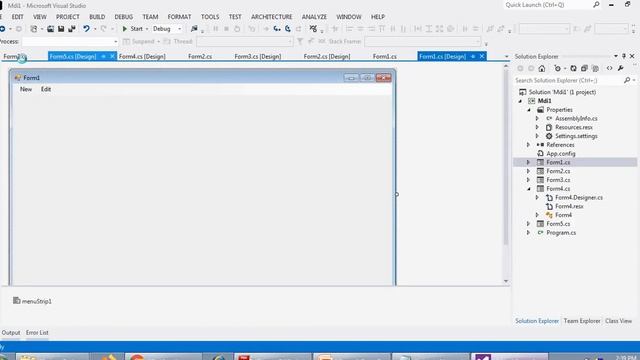The height and width of the screenshot is (360, 640).
Task: Open the ARCHITECTURE menu
Action: [271, 17]
